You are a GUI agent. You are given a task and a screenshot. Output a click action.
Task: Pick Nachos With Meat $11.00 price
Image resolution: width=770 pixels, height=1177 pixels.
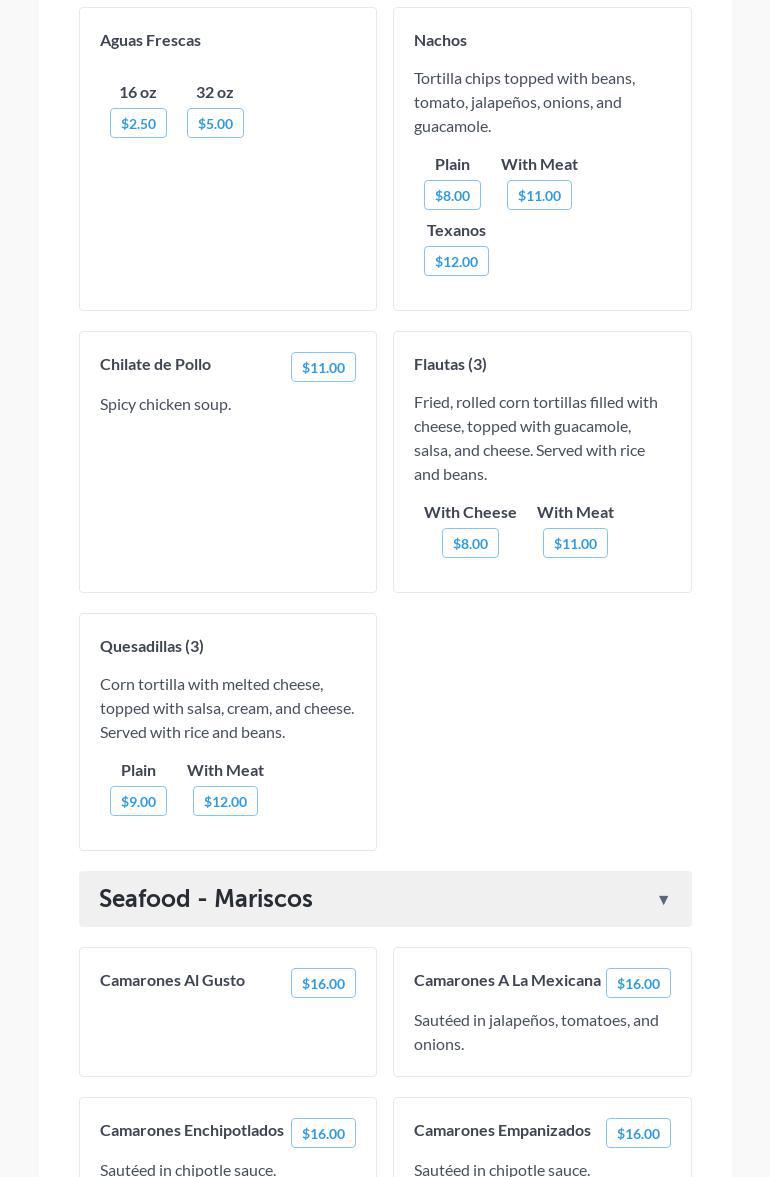539,196
